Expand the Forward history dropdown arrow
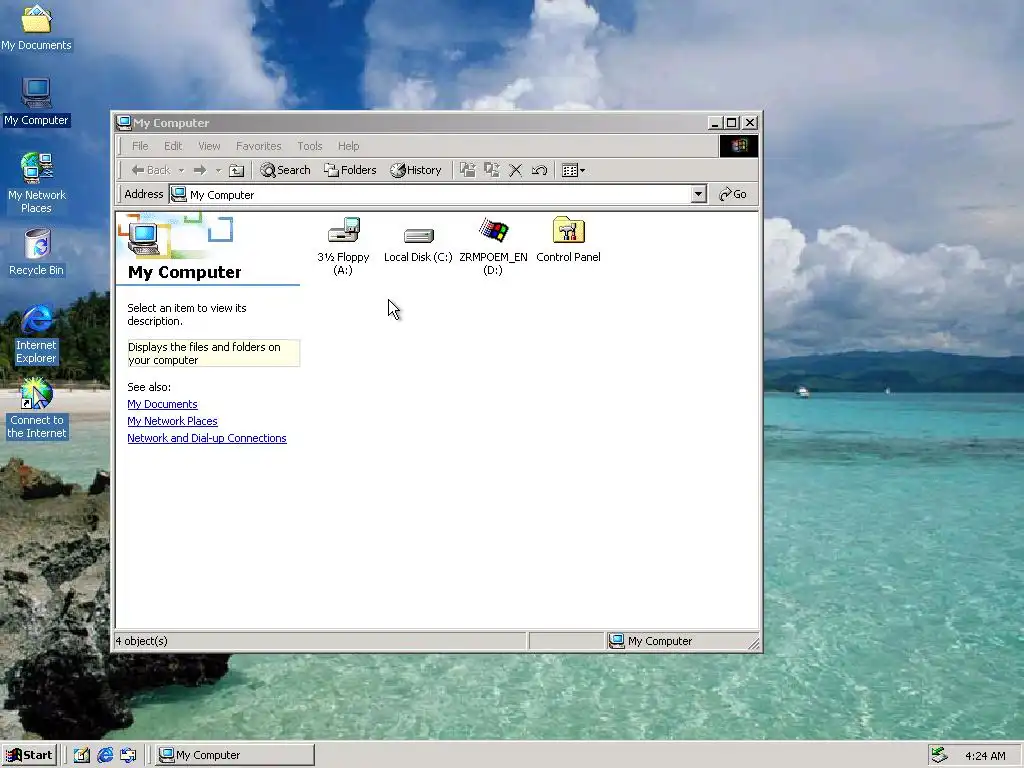 tap(218, 170)
